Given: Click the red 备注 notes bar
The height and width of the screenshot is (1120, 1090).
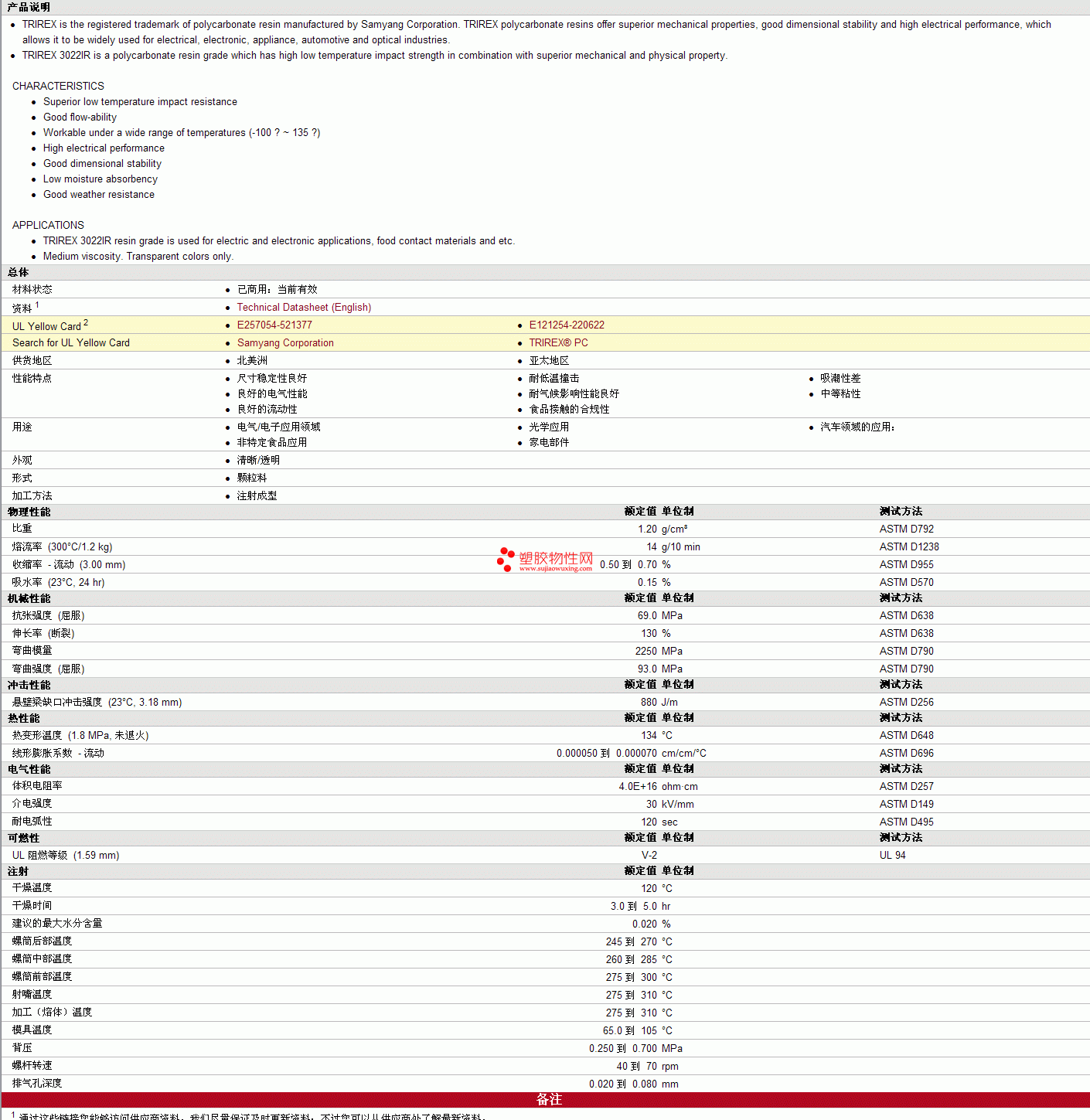Looking at the screenshot, I should click(x=546, y=1100).
